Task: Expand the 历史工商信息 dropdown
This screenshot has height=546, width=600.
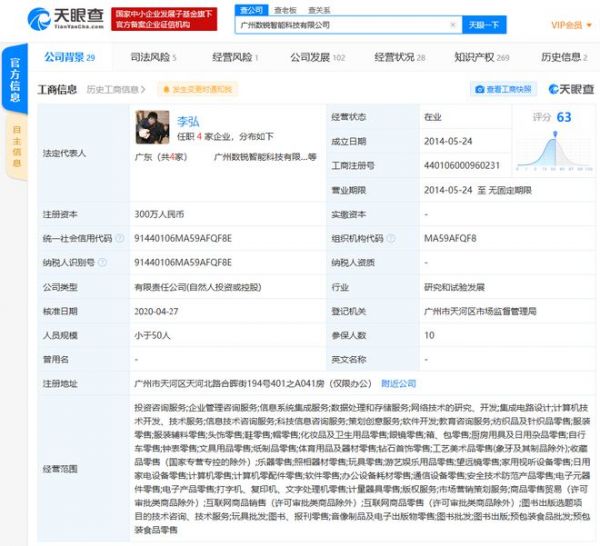Action: [116, 89]
